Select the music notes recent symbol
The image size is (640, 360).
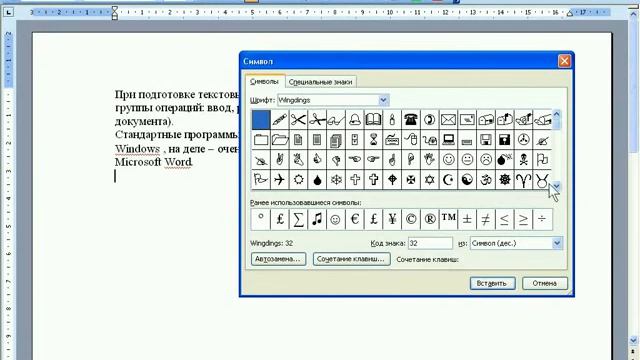317,219
